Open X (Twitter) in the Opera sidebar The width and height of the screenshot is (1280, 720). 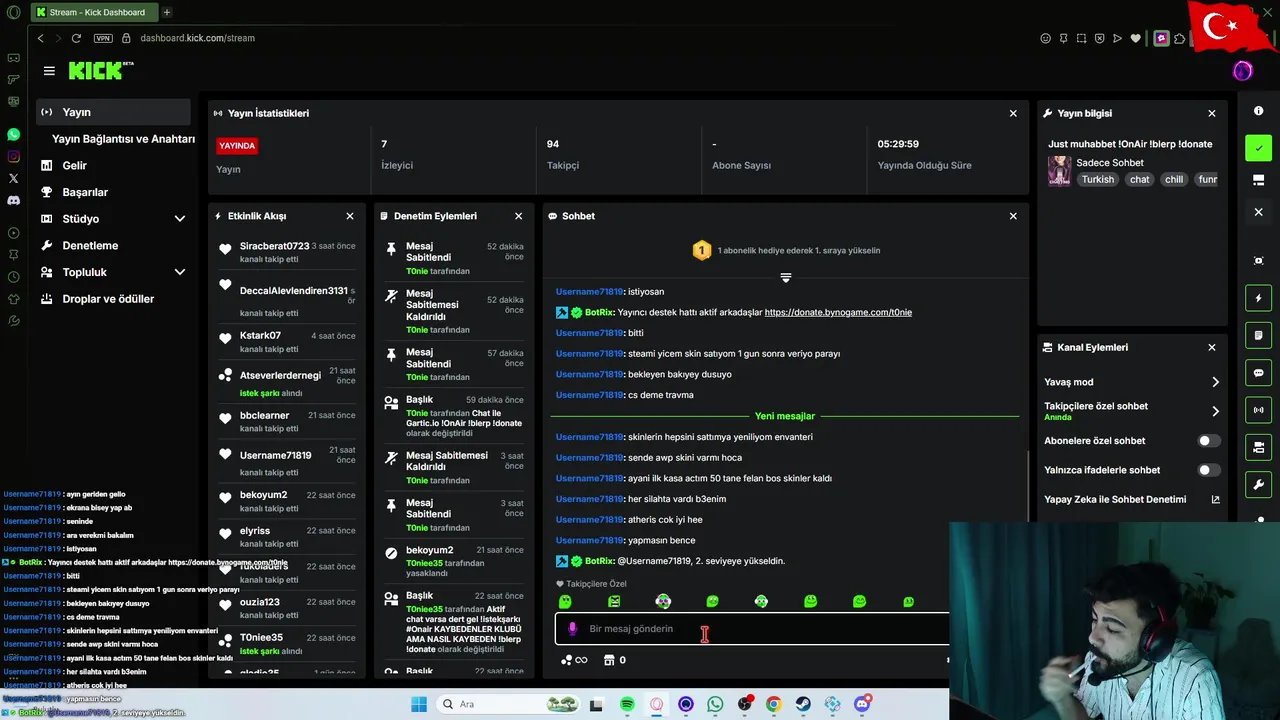[x=13, y=178]
